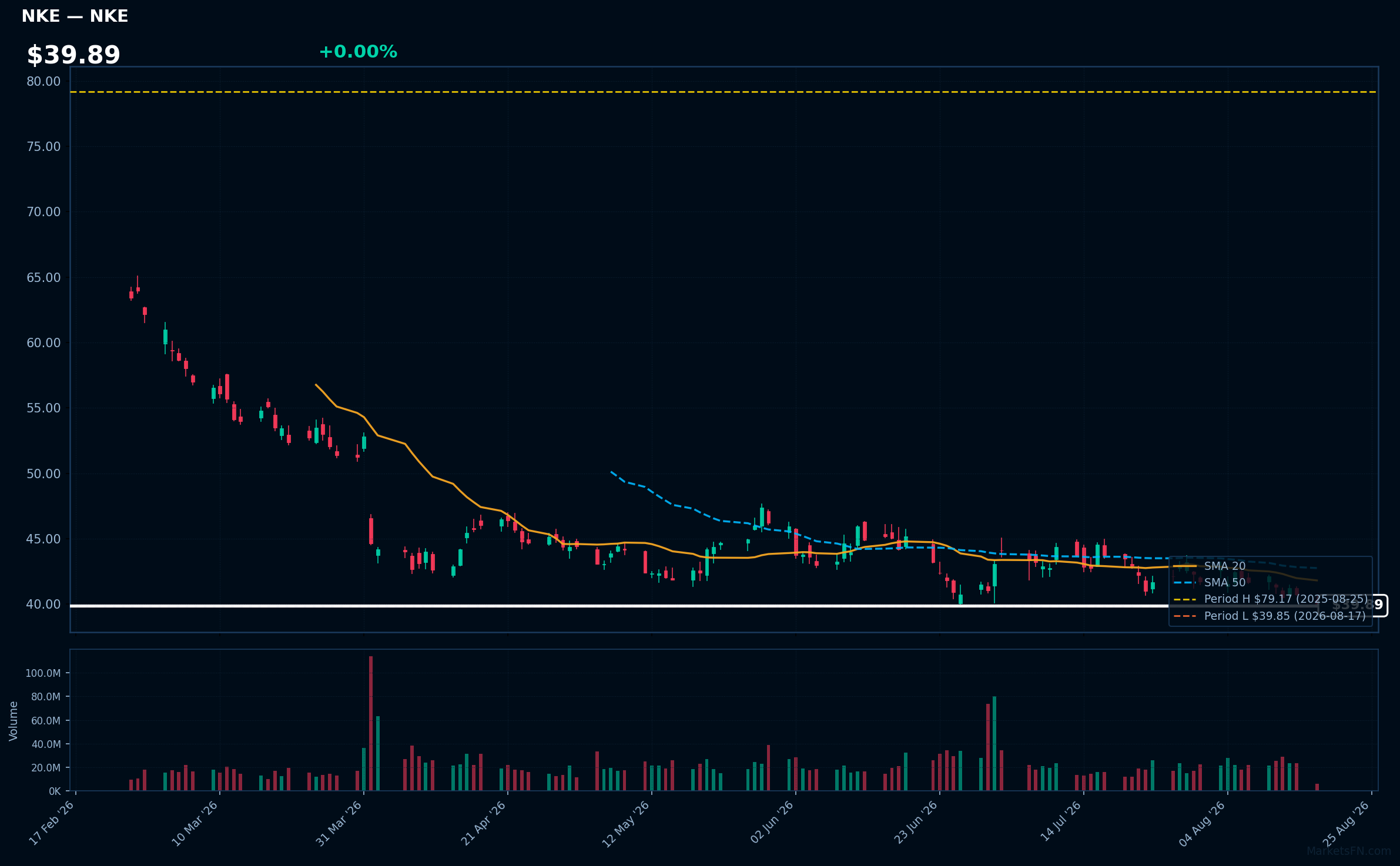Click the 0K volume axis label
This screenshot has height=866, width=1400.
(x=55, y=791)
